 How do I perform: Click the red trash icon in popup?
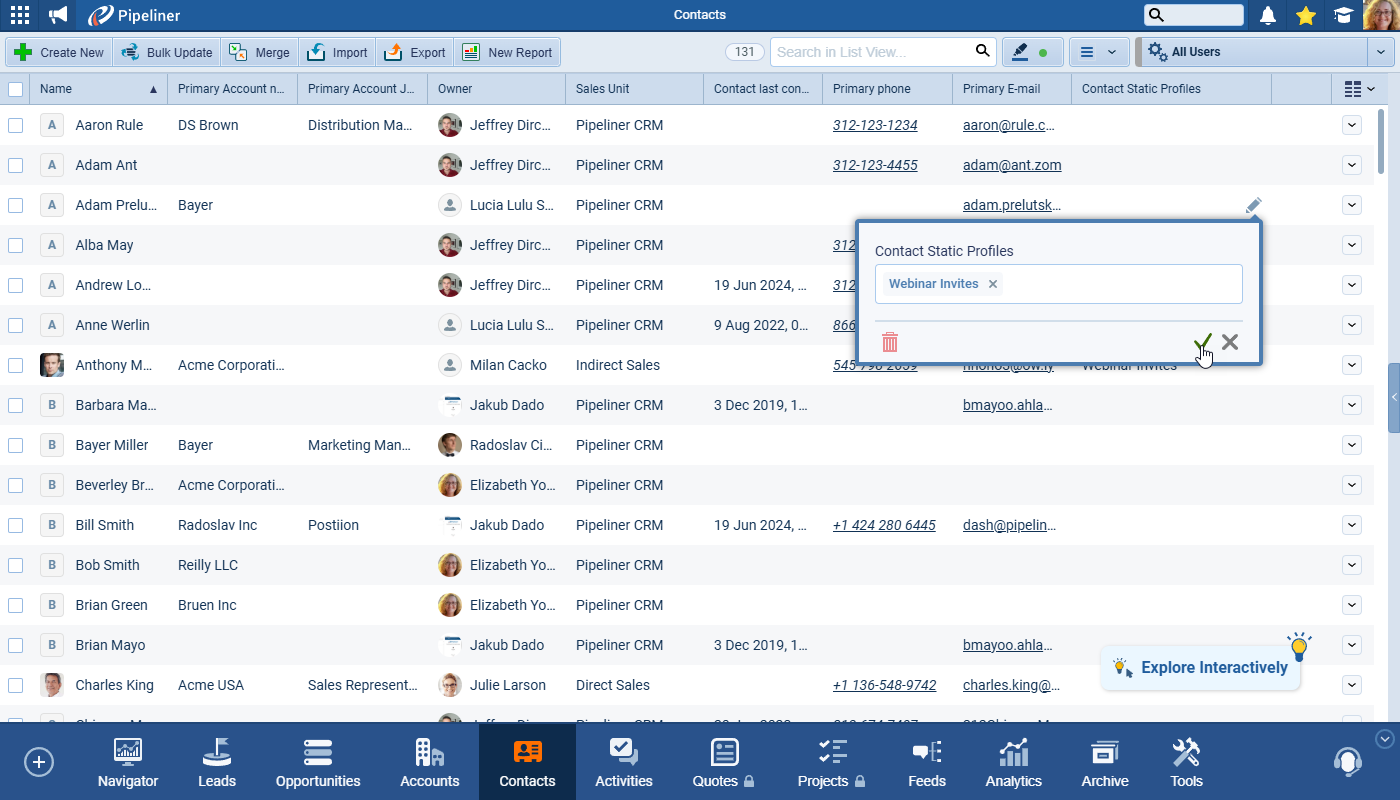click(890, 343)
